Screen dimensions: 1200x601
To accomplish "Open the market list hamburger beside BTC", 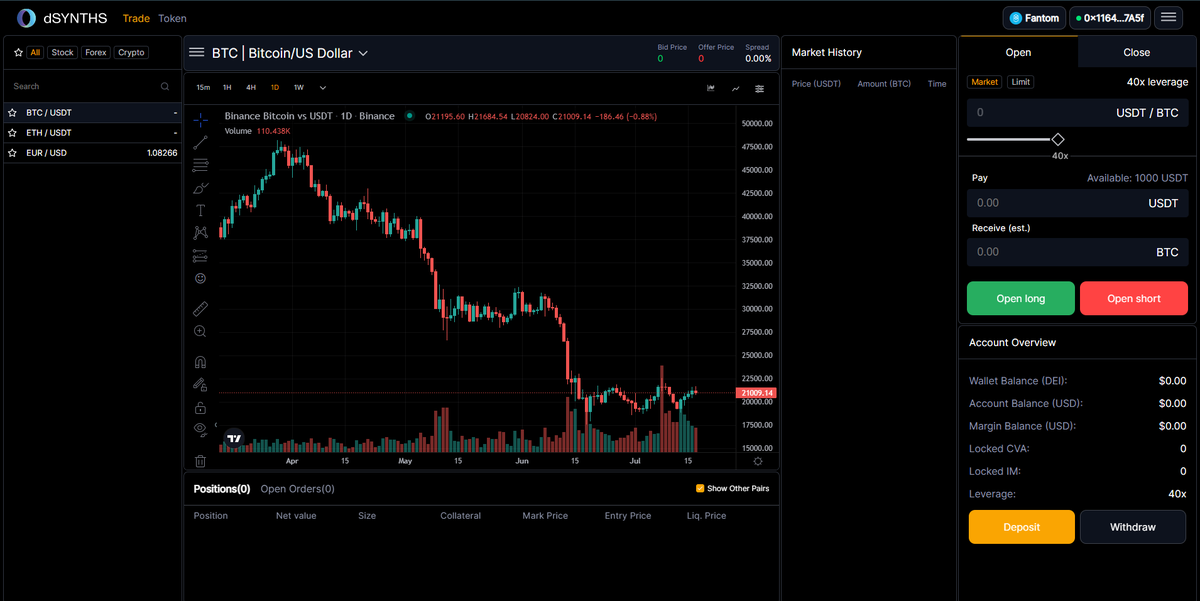I will pos(197,53).
